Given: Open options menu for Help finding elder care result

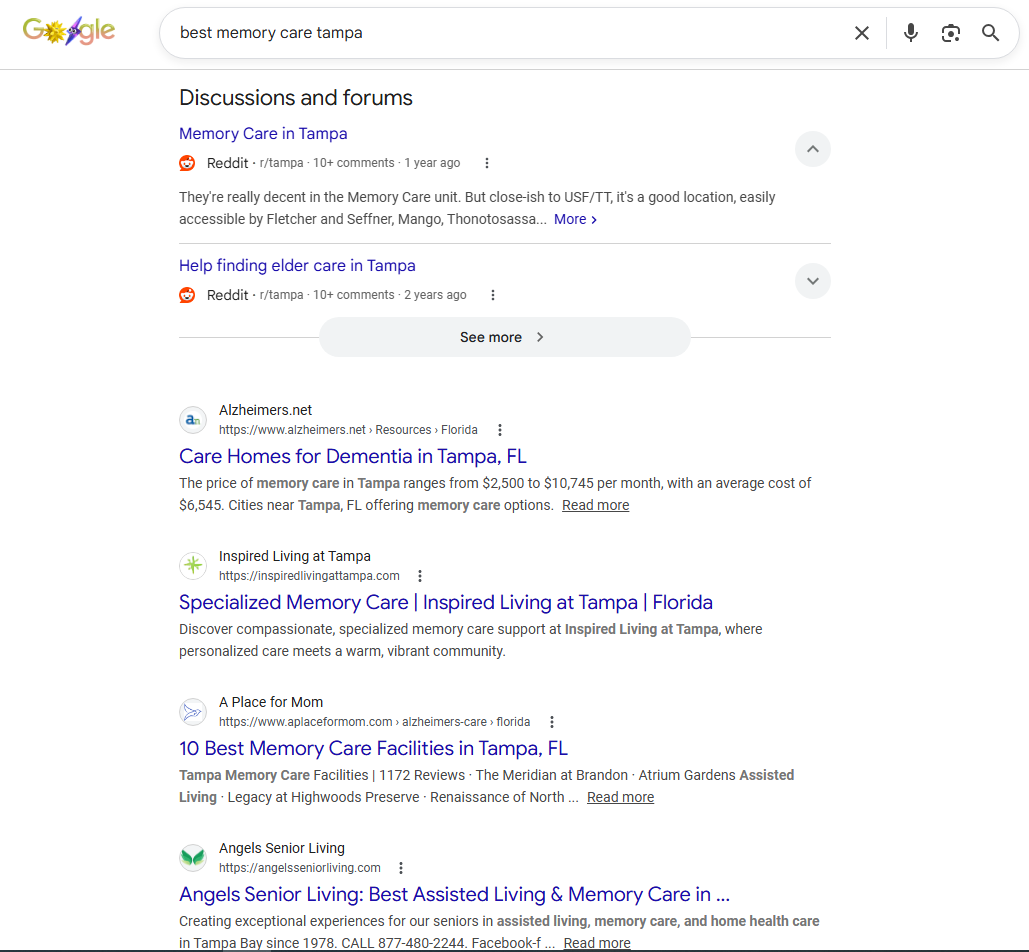Looking at the screenshot, I should (493, 295).
